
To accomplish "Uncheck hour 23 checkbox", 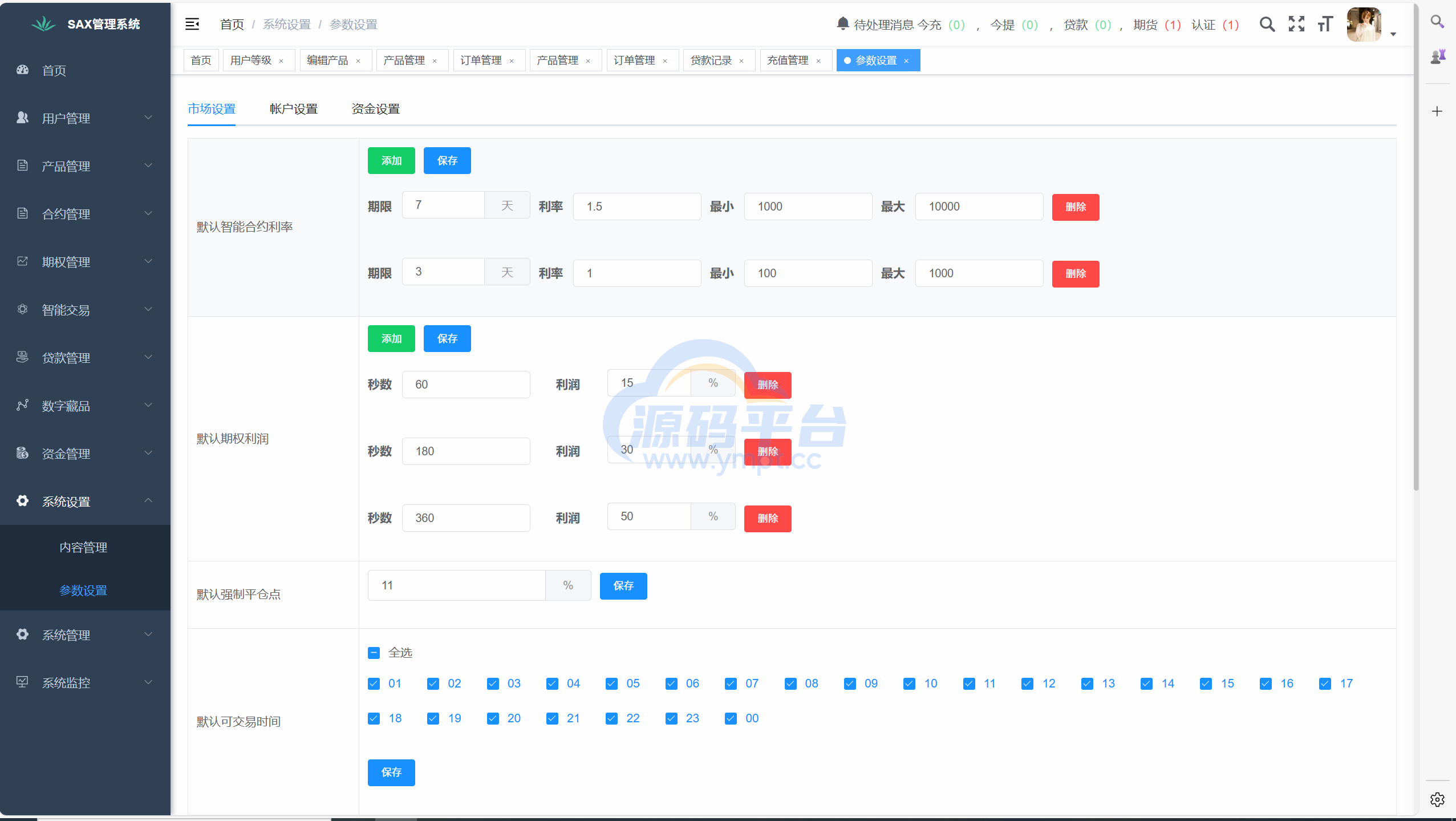I will (x=672, y=718).
